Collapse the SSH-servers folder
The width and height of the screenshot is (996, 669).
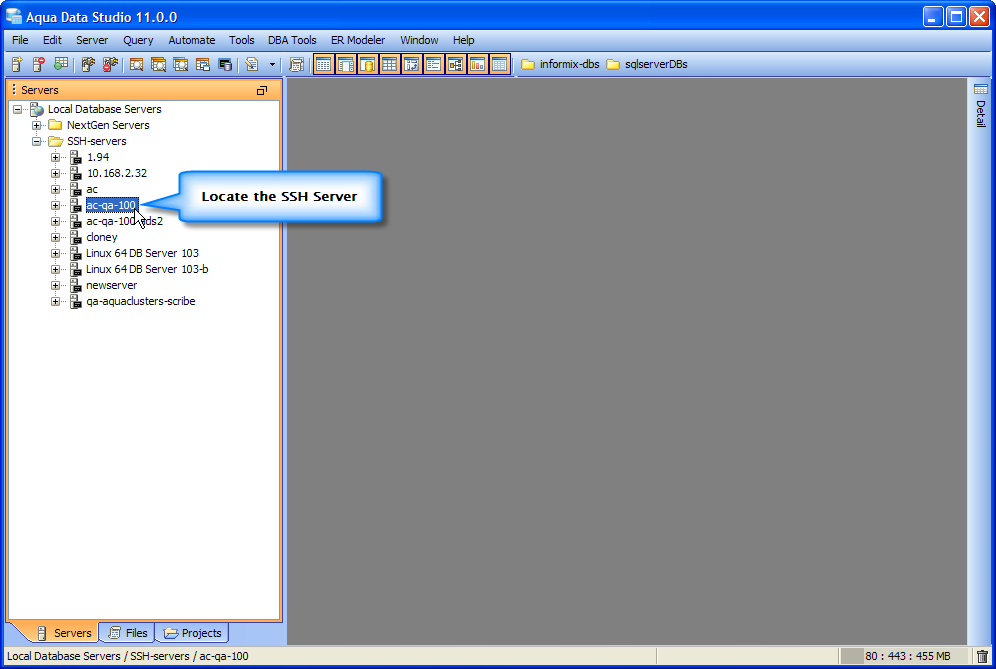click(x=37, y=141)
